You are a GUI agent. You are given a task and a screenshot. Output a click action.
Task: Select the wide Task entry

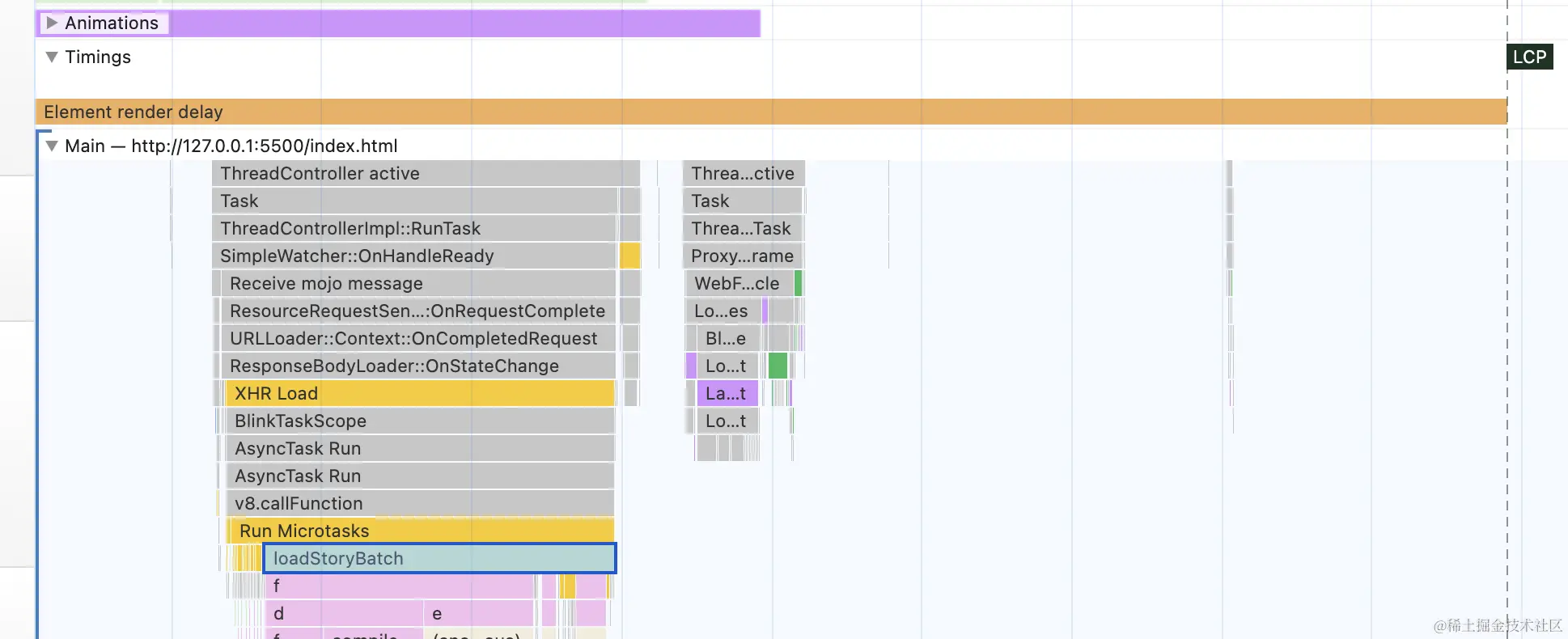click(414, 201)
